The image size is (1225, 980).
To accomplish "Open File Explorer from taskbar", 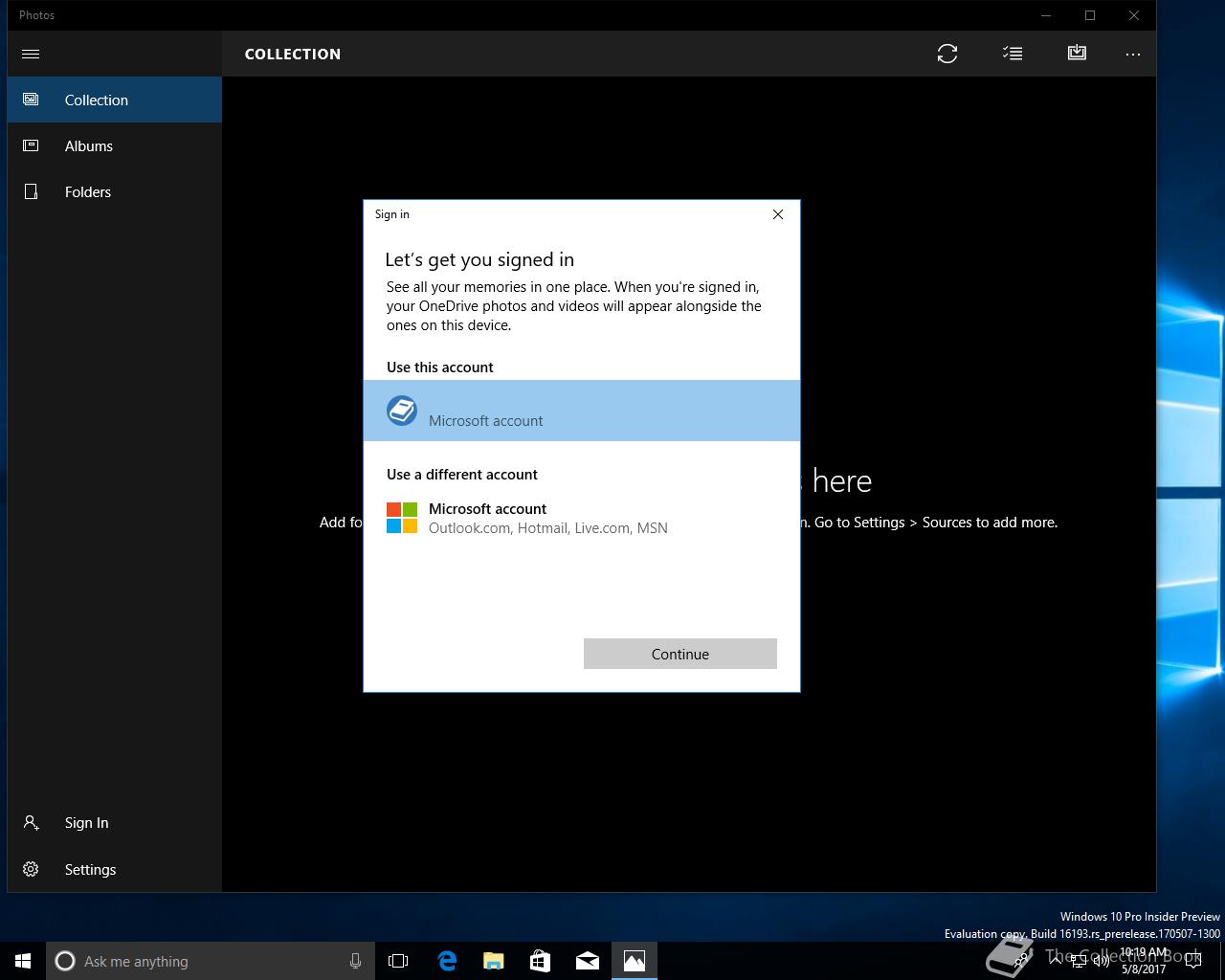I will (493, 961).
